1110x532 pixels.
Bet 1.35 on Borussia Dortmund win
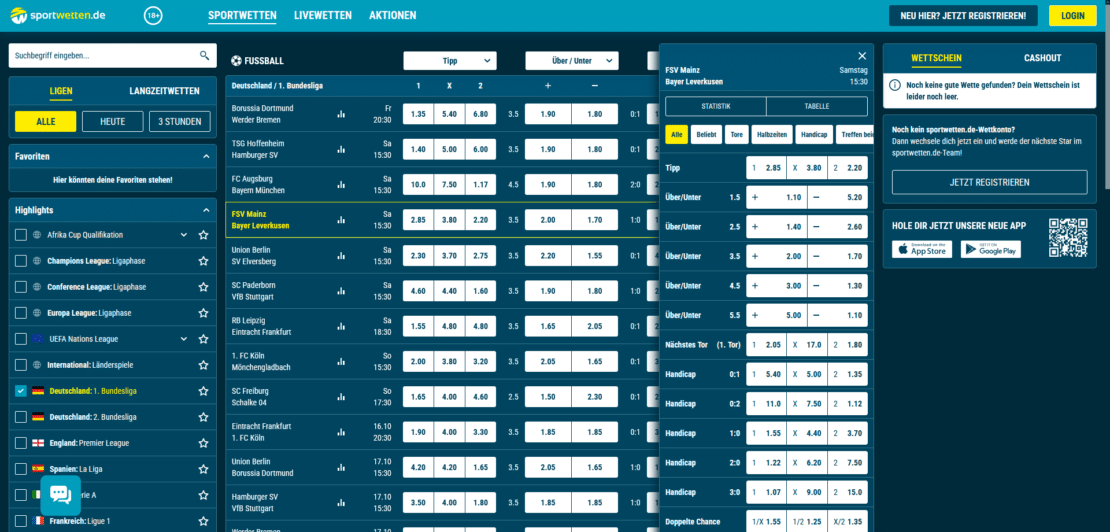click(x=418, y=114)
